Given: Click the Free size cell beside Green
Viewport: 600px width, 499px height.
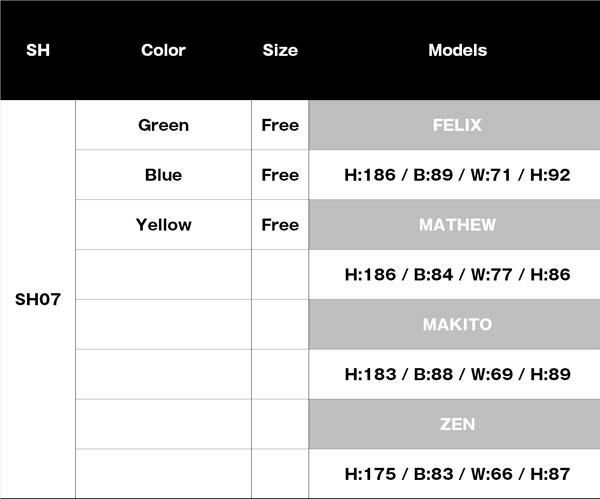Looking at the screenshot, I should click(280, 125).
